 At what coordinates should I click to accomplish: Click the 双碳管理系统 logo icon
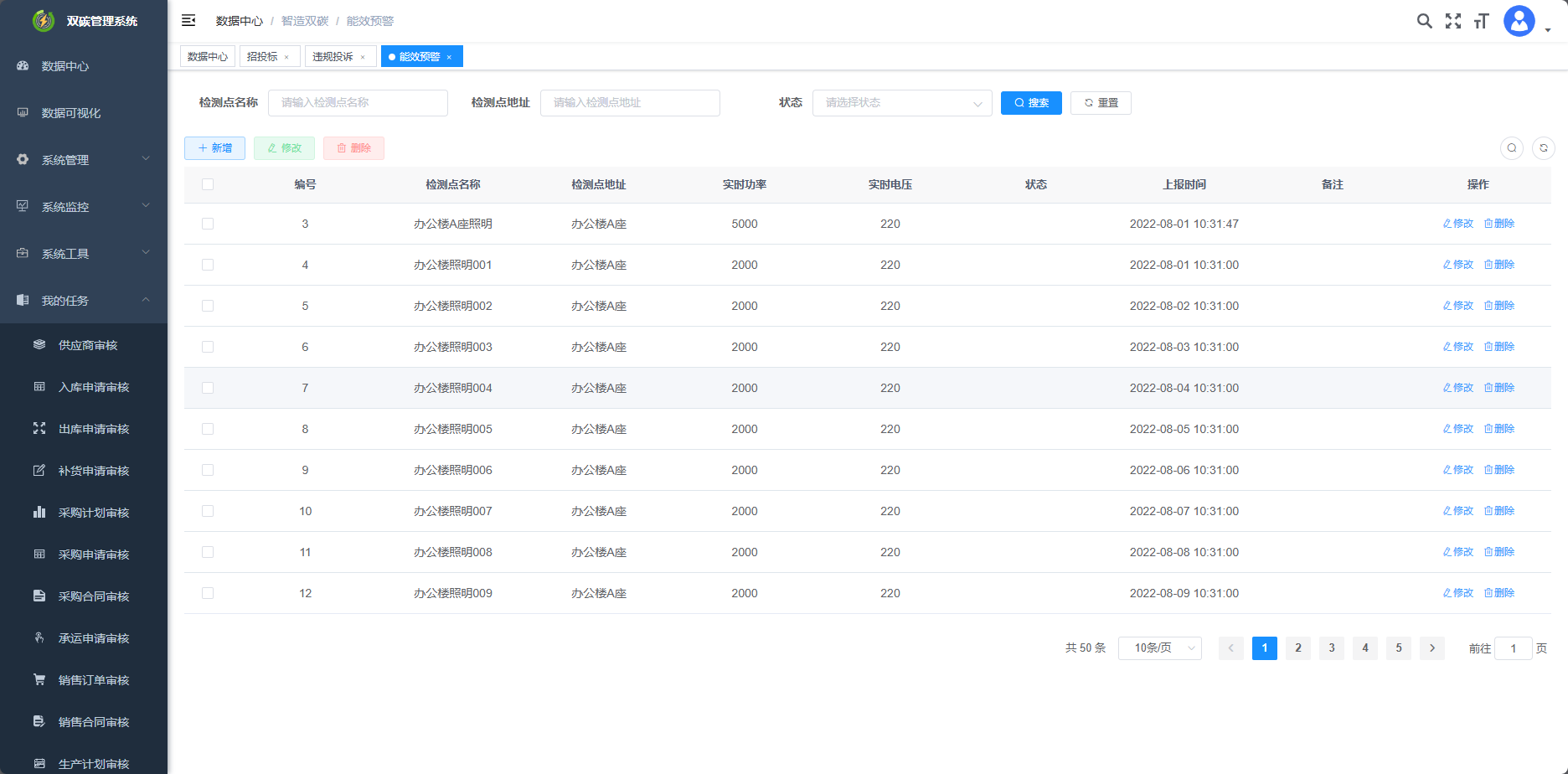click(44, 21)
